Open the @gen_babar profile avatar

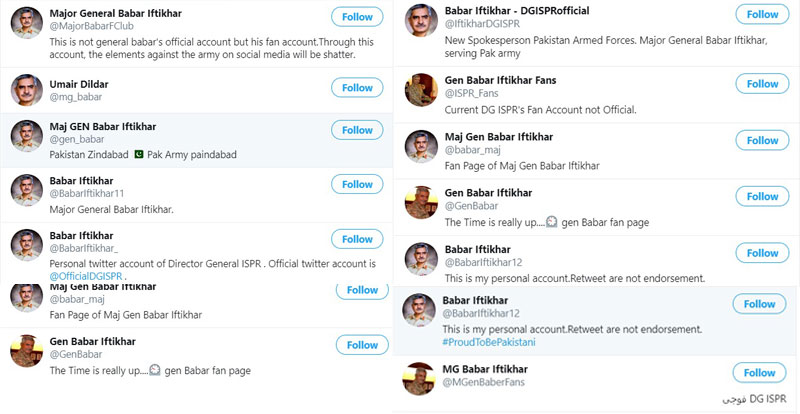pos(27,136)
